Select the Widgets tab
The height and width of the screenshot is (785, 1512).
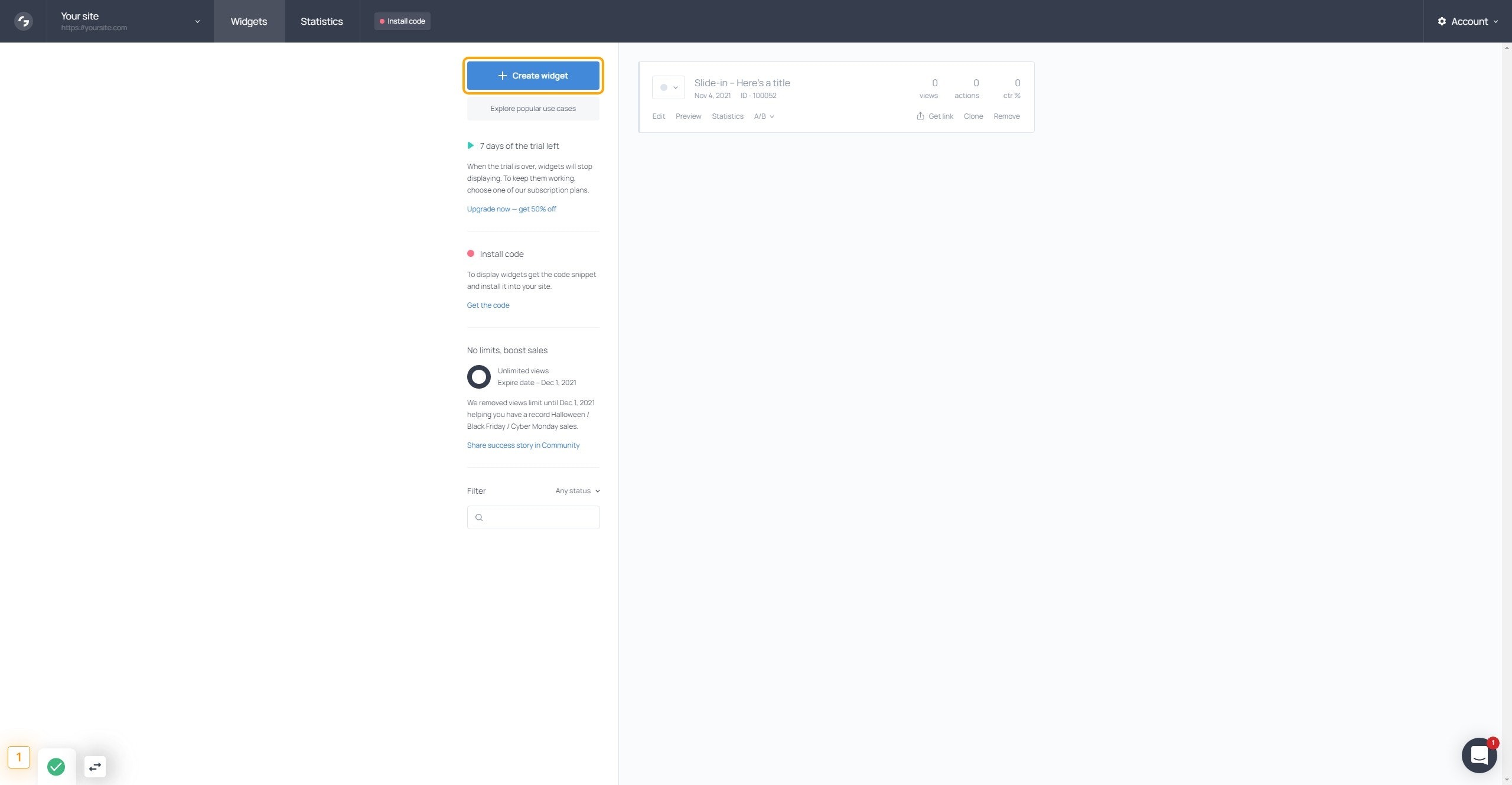tap(249, 21)
